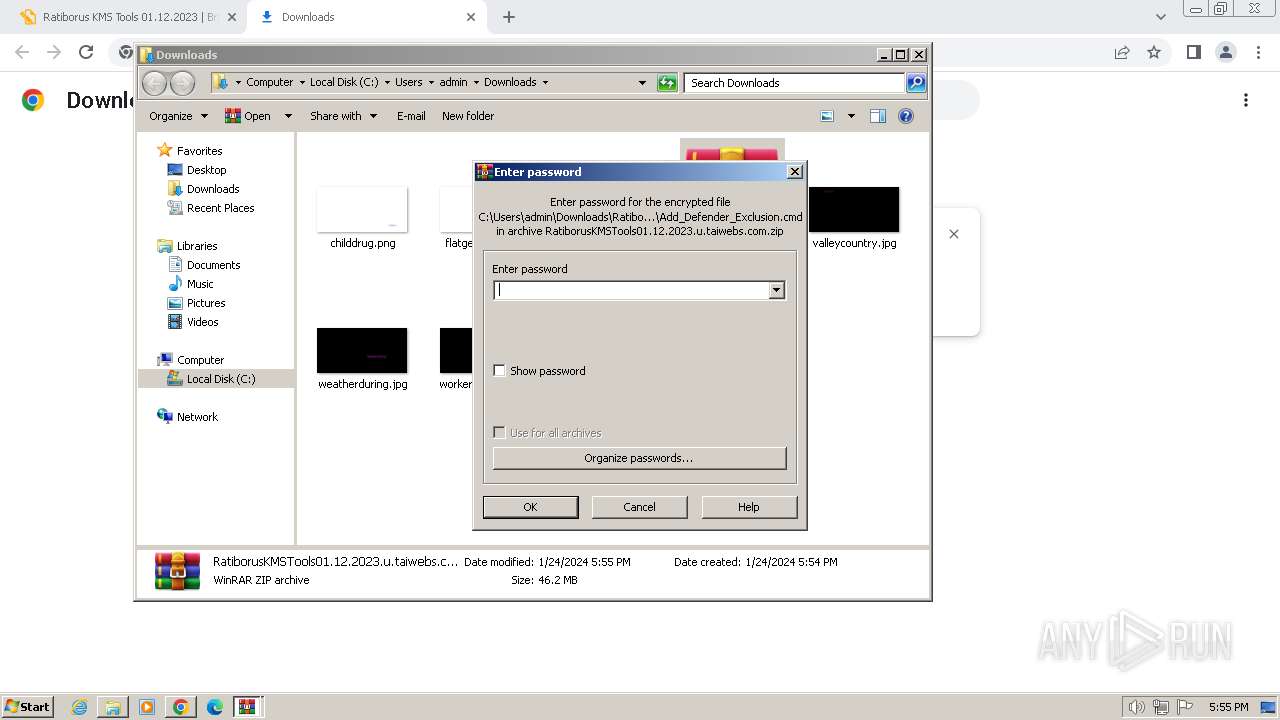Click the Users breadcrumb in address bar

coord(408,83)
